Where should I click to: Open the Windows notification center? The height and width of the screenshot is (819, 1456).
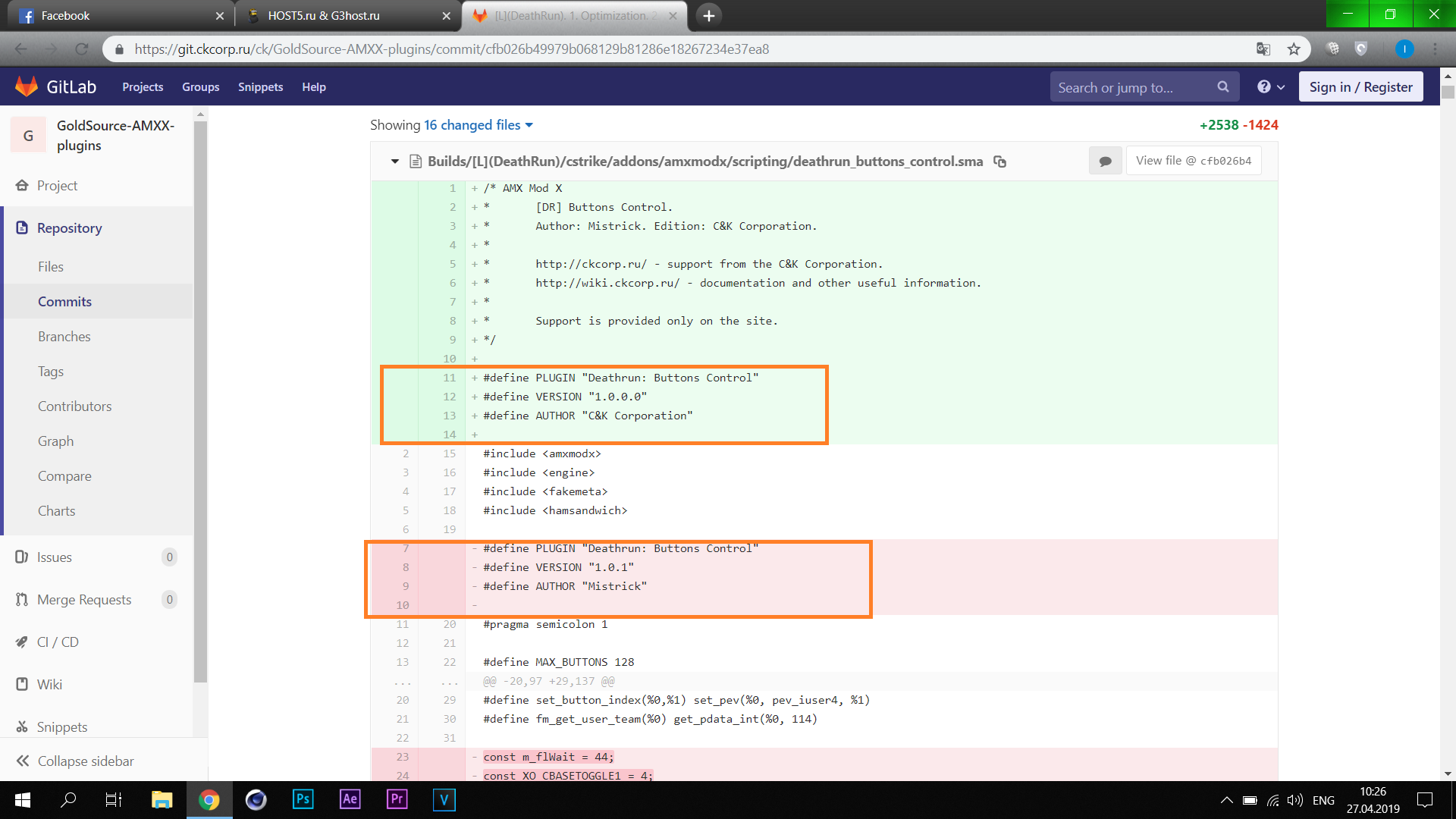click(x=1425, y=800)
